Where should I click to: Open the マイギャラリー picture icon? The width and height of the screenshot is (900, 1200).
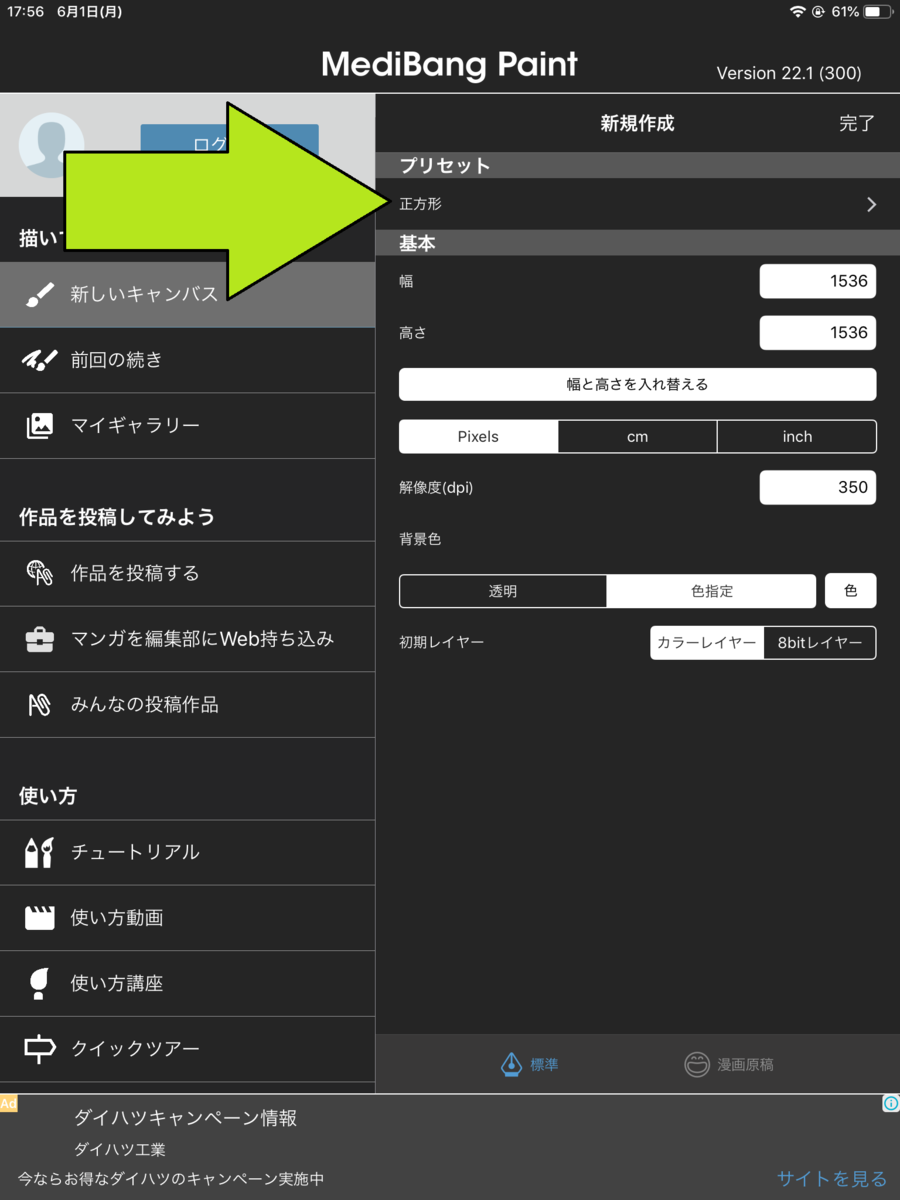click(x=39, y=426)
